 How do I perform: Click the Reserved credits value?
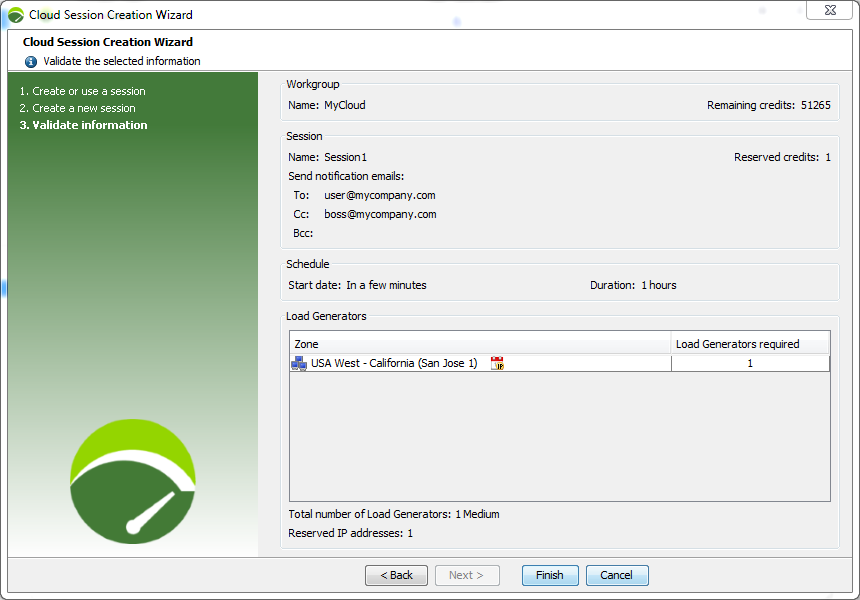point(828,157)
